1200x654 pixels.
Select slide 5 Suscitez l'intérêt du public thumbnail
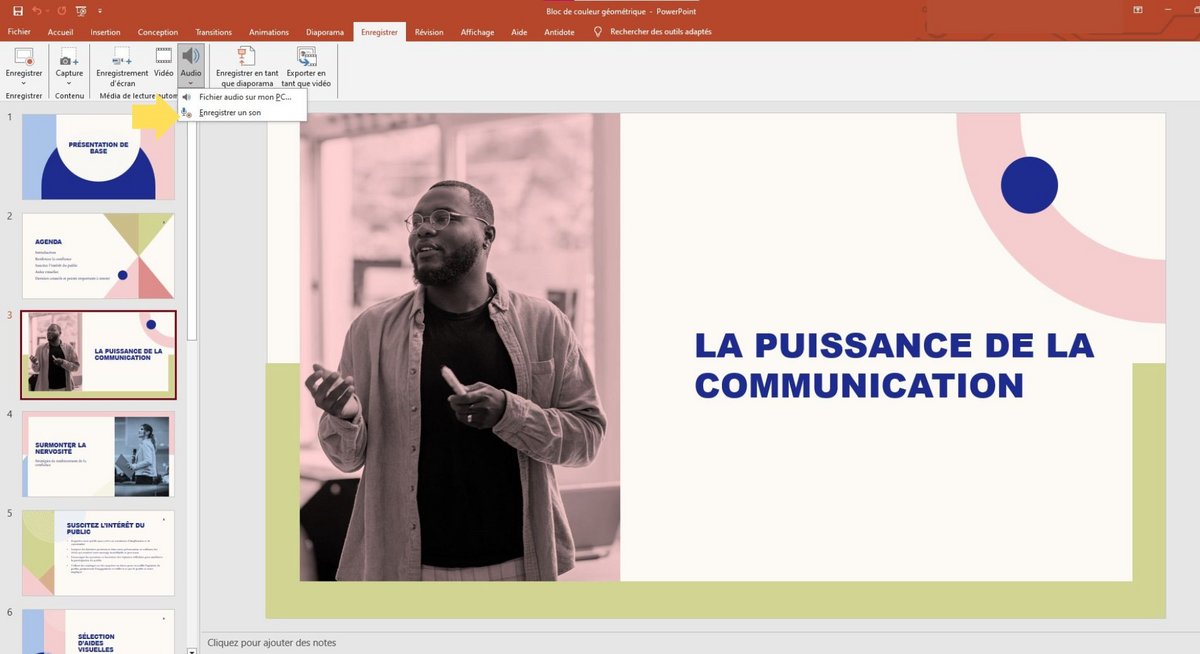[98, 553]
